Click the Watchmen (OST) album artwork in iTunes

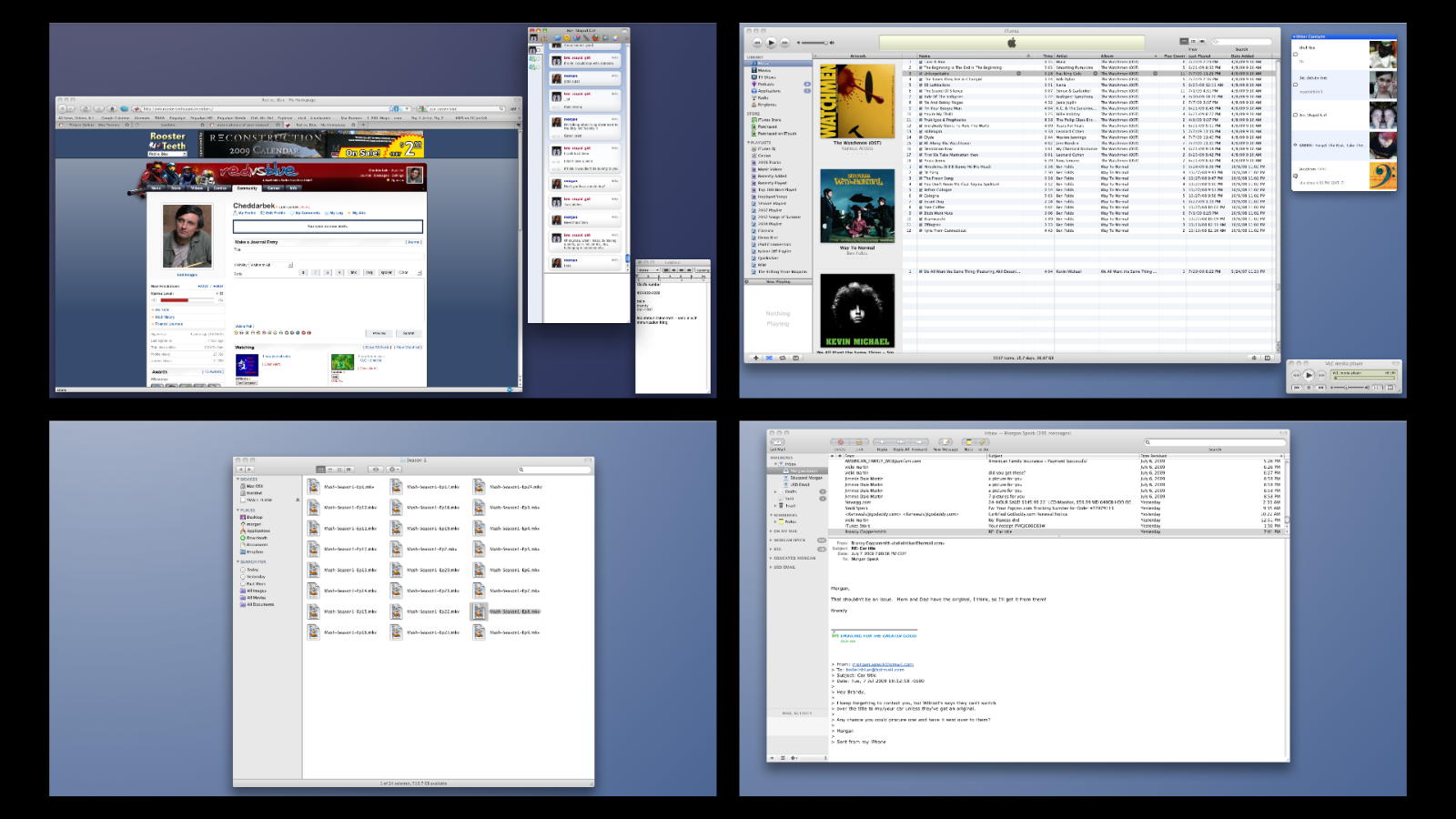coord(856,101)
